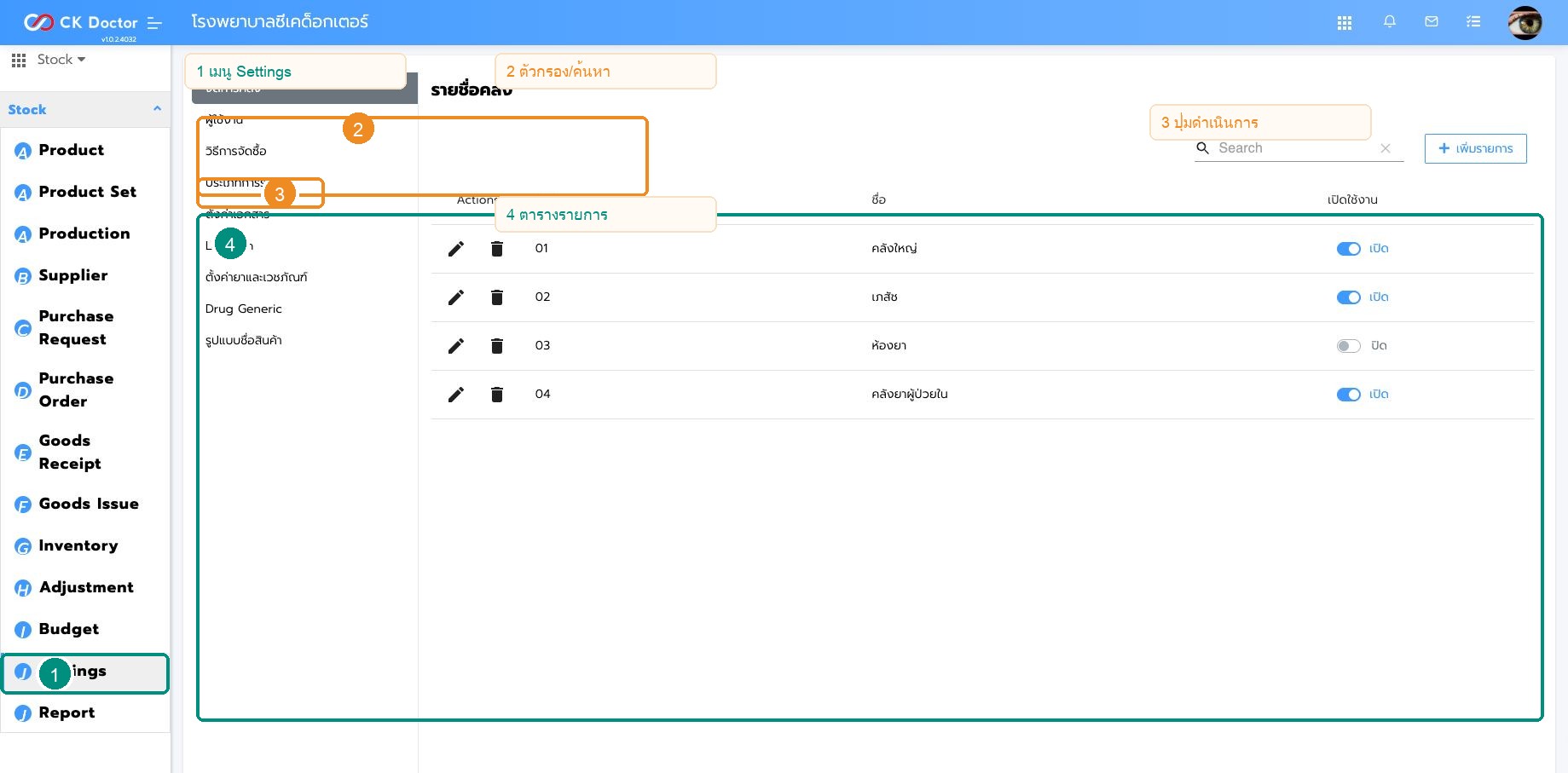Image resolution: width=1568 pixels, height=773 pixels.
Task: Delete row 03 with the trash icon
Action: coord(497,346)
